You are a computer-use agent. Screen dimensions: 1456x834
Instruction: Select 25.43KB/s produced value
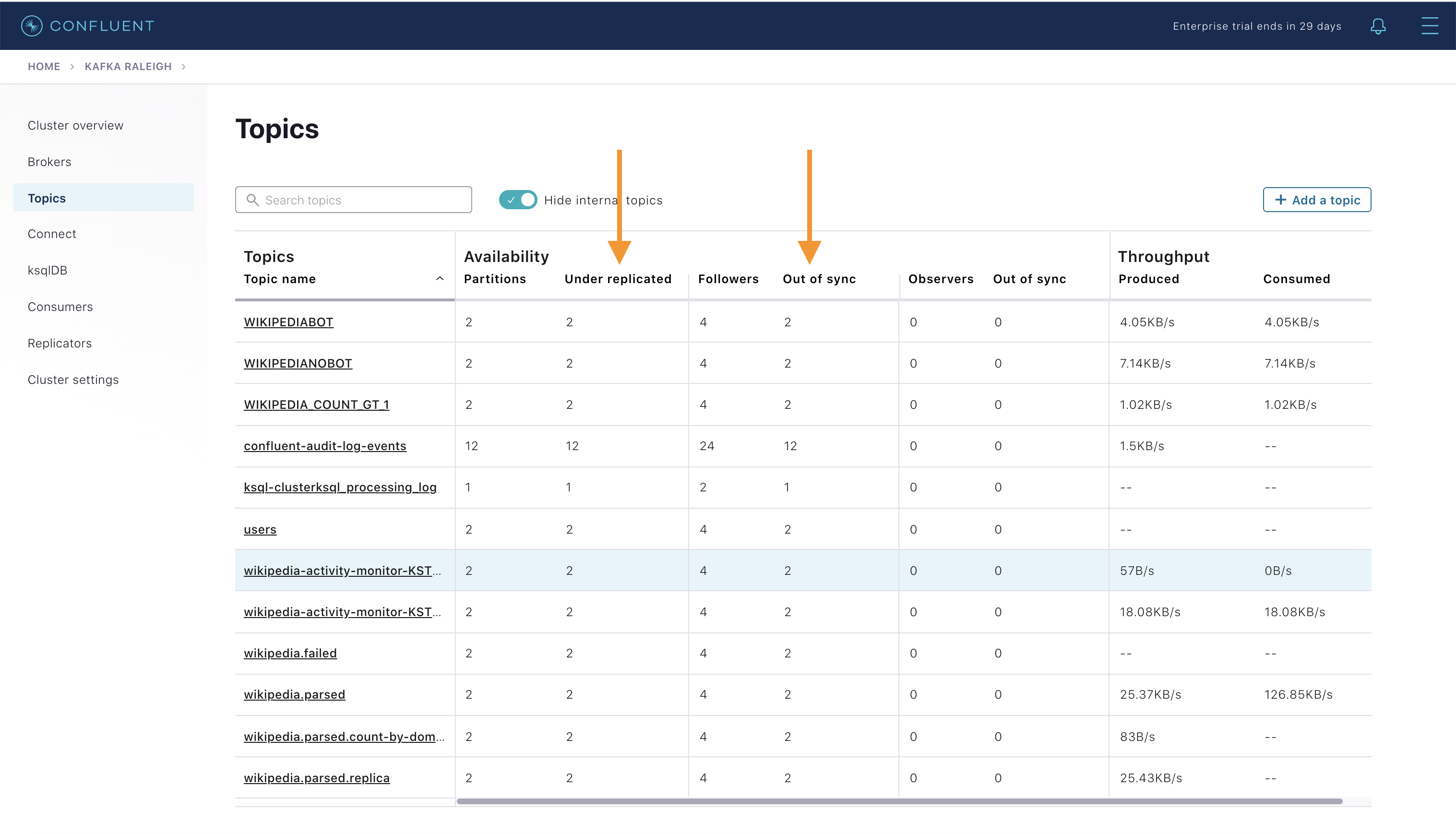(x=1151, y=778)
